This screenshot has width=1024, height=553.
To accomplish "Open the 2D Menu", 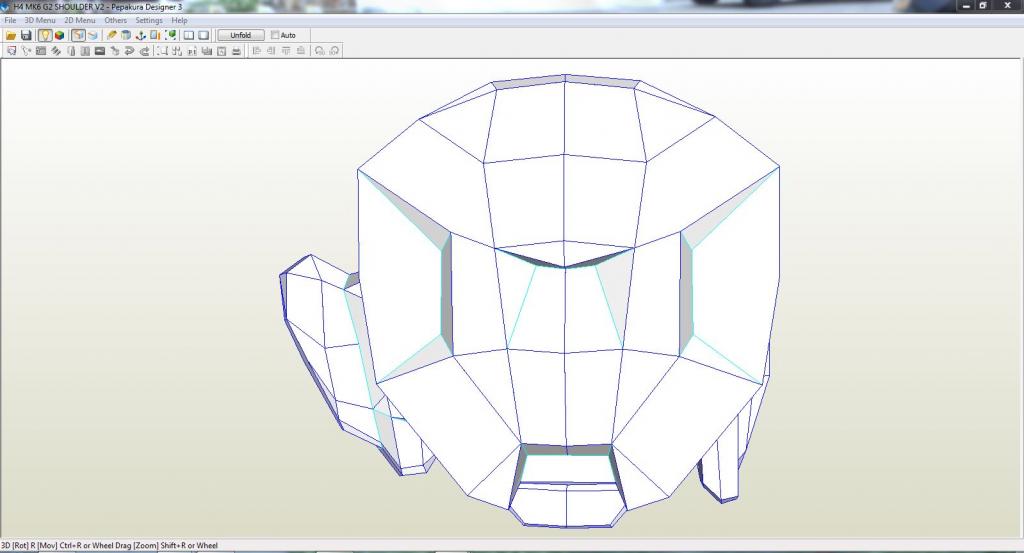I will coord(80,20).
